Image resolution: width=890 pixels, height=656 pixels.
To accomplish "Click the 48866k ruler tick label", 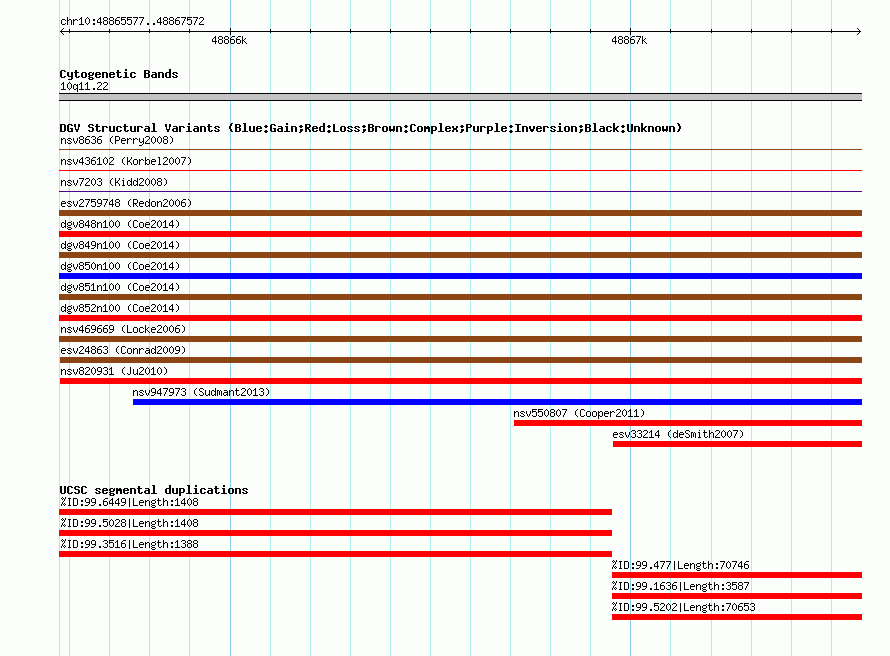I will coord(229,40).
